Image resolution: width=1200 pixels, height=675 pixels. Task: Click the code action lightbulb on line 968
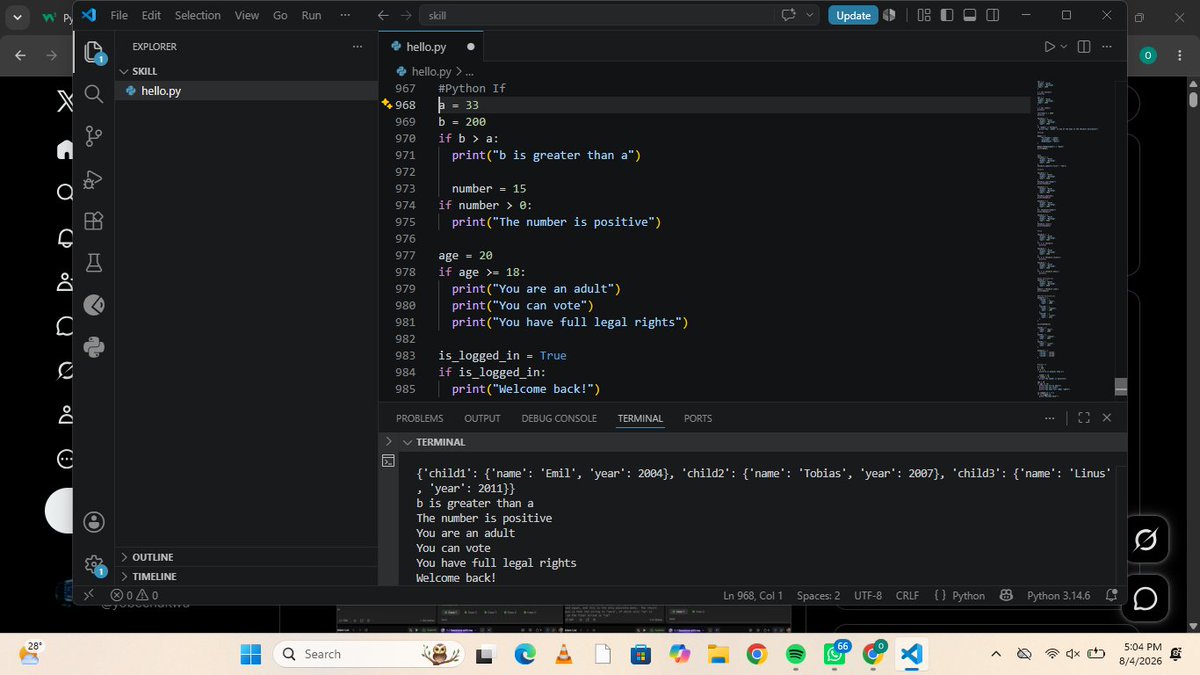tap(388, 105)
